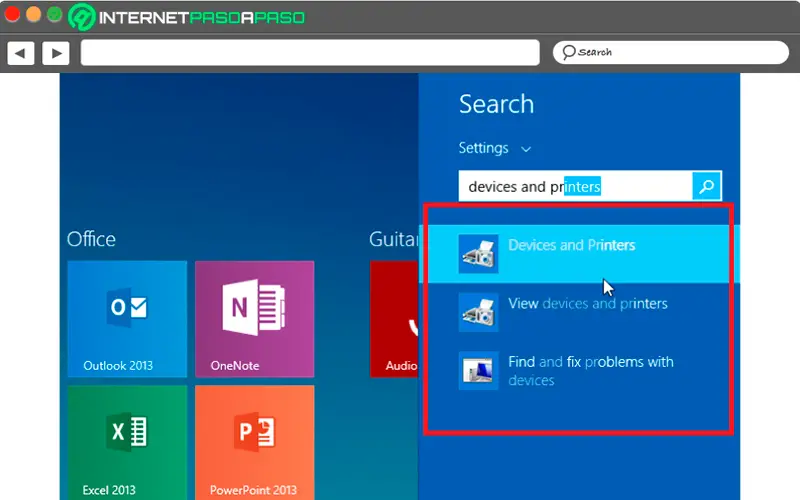Click the Guitar group heading
Image resolution: width=800 pixels, height=500 pixels.
393,239
